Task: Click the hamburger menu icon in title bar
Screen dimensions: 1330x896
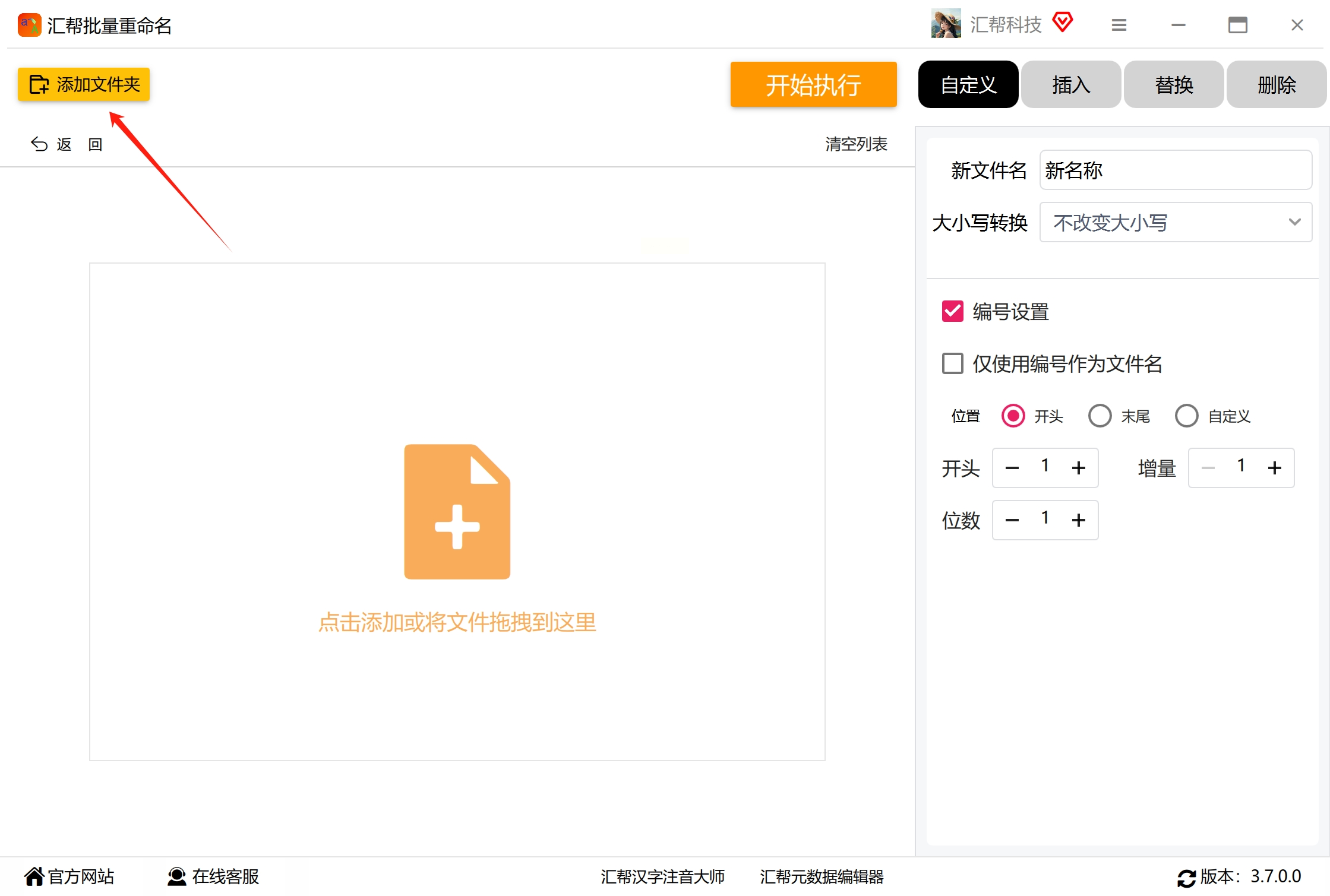Action: [1119, 25]
